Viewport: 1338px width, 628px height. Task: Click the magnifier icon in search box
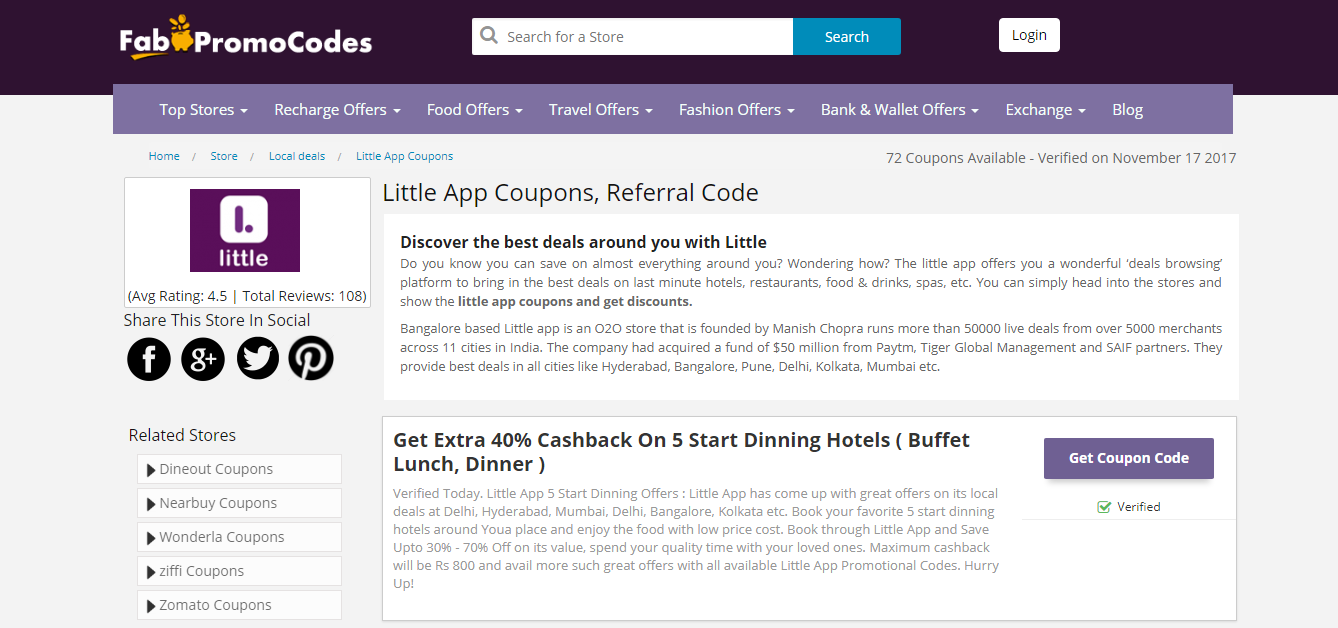[489, 36]
